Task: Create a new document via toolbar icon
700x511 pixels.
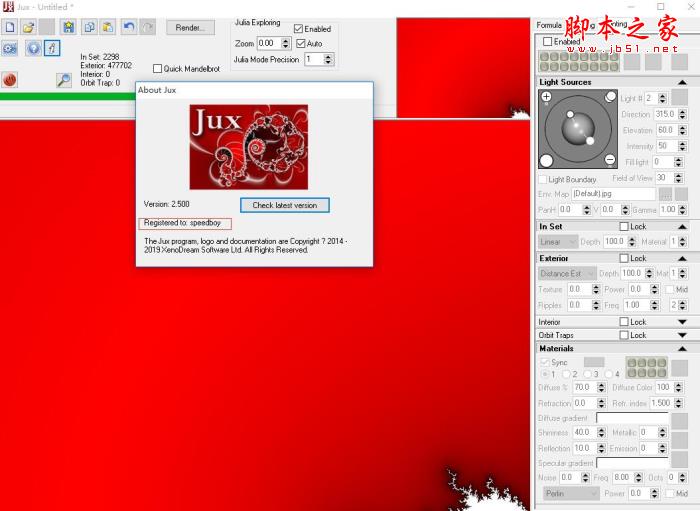Action: 10,27
